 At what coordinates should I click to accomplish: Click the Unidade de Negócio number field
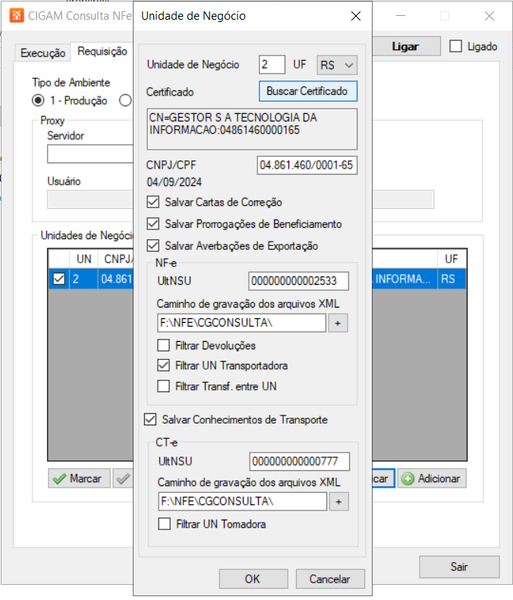tap(272, 64)
